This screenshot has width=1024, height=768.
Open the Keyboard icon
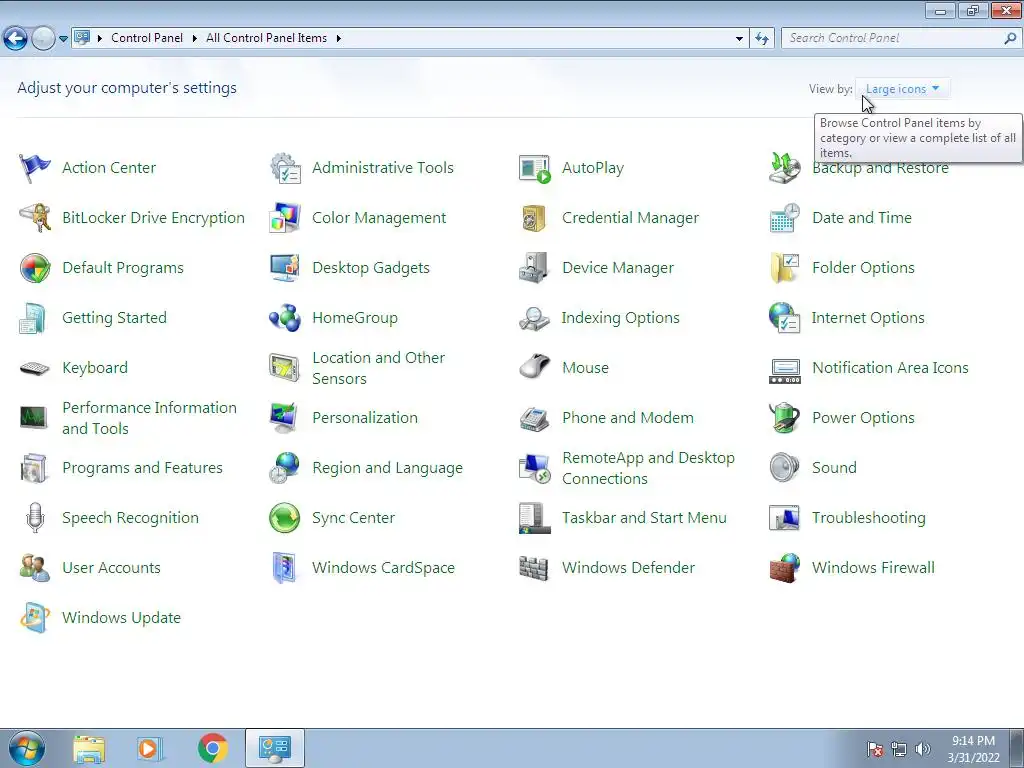click(x=35, y=368)
